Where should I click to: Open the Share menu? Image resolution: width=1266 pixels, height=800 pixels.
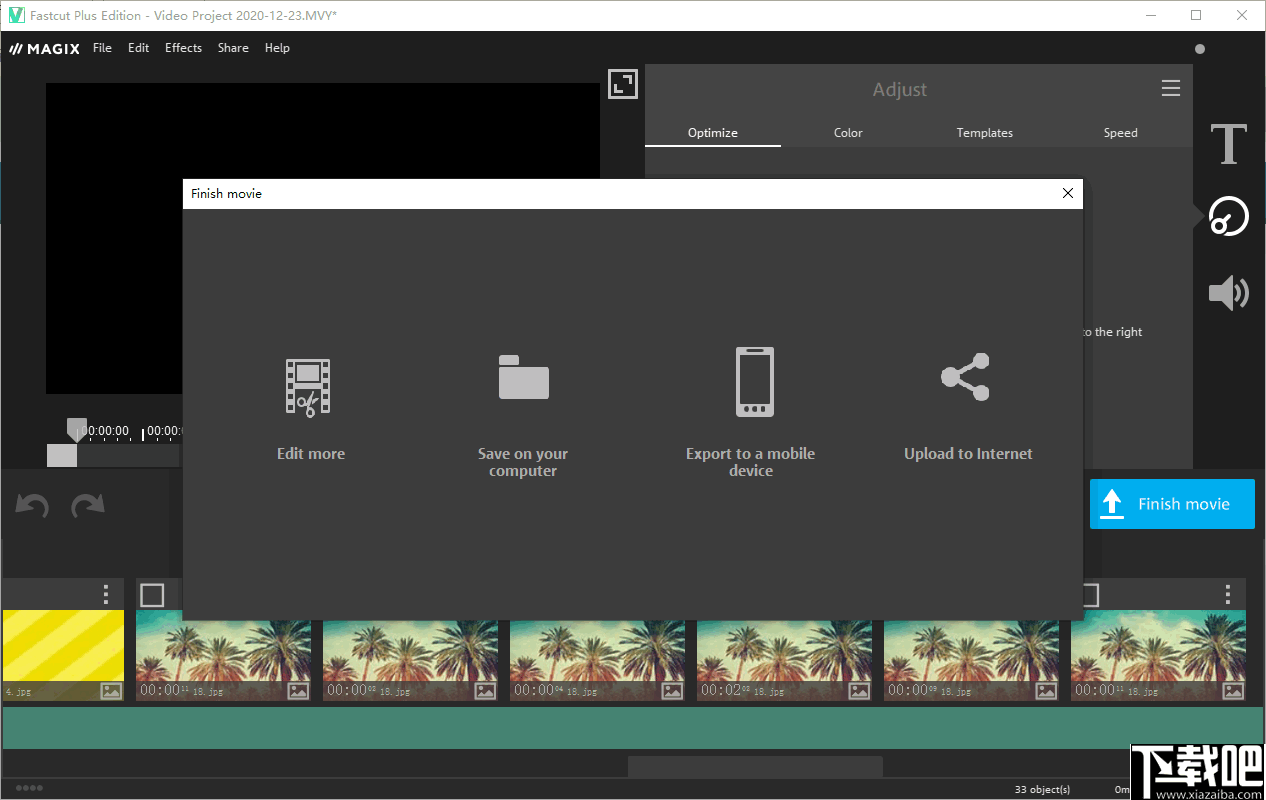233,47
